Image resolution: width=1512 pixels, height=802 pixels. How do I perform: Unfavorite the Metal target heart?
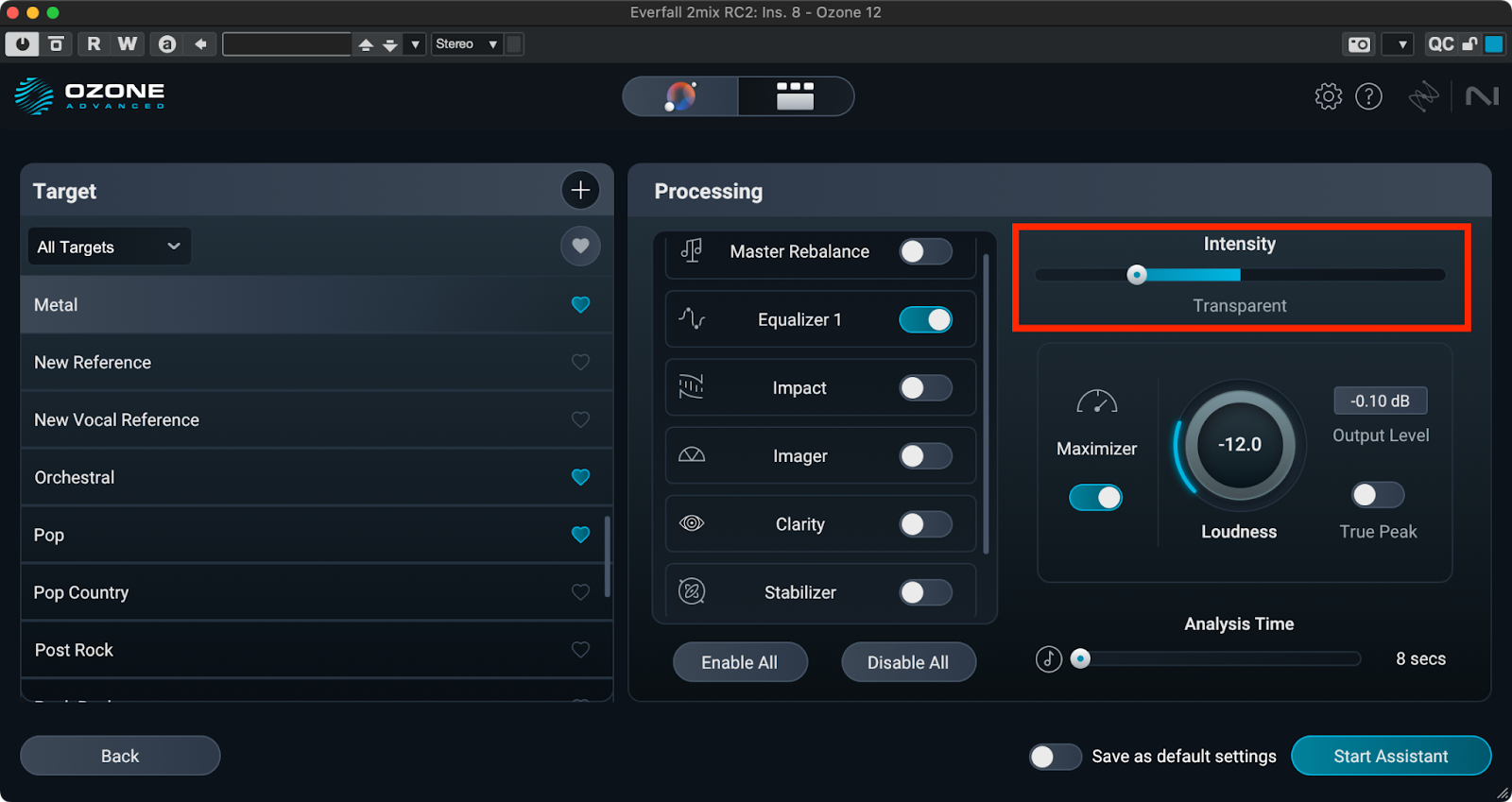(x=580, y=305)
